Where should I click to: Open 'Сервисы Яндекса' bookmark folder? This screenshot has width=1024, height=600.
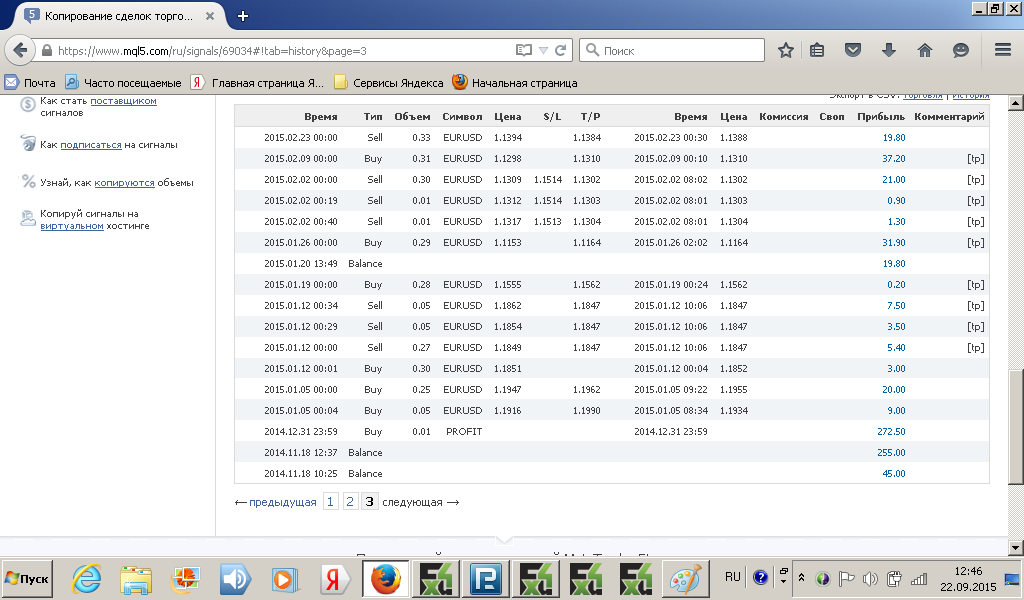tap(389, 83)
